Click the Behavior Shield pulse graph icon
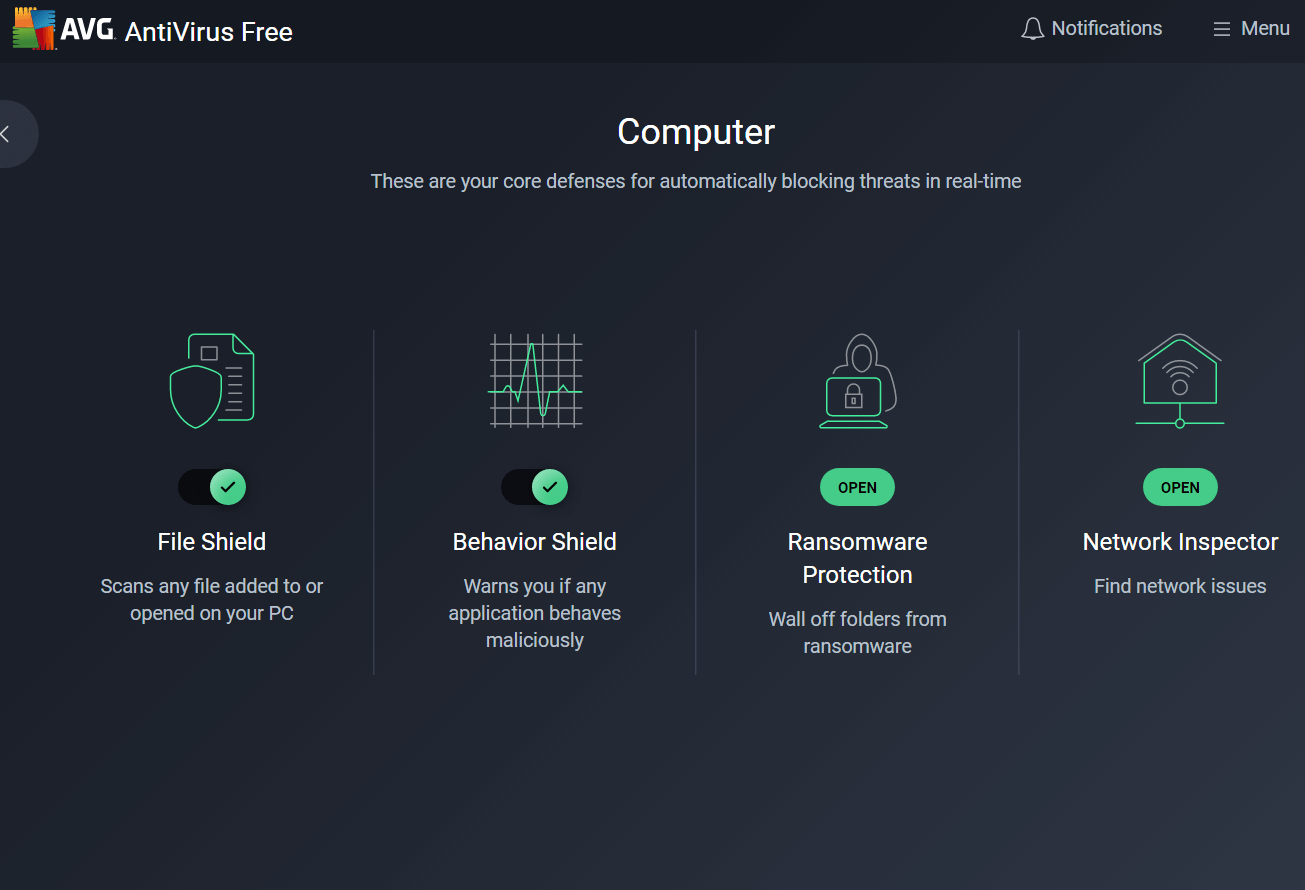 click(x=535, y=381)
